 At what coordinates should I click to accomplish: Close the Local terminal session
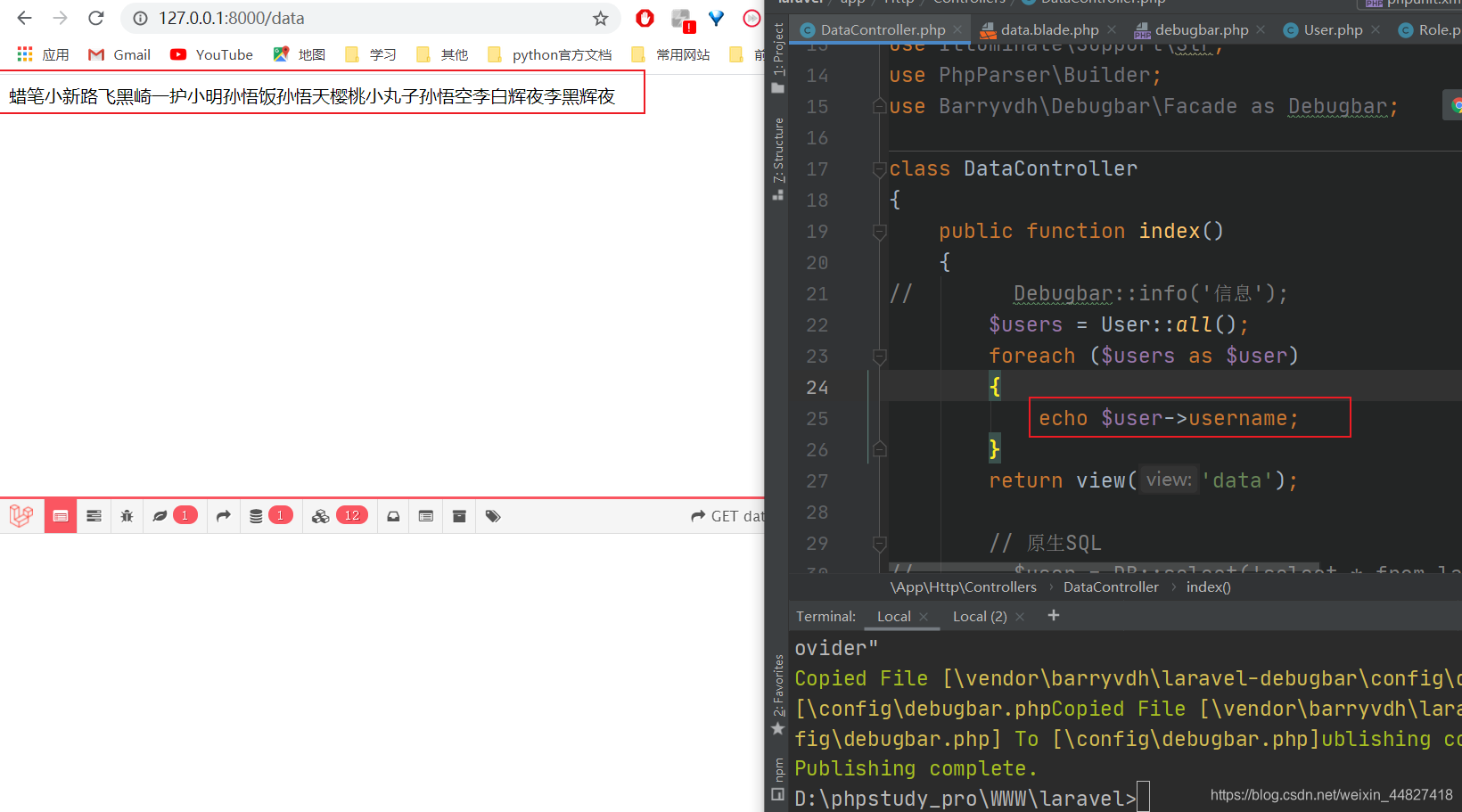[x=924, y=617]
